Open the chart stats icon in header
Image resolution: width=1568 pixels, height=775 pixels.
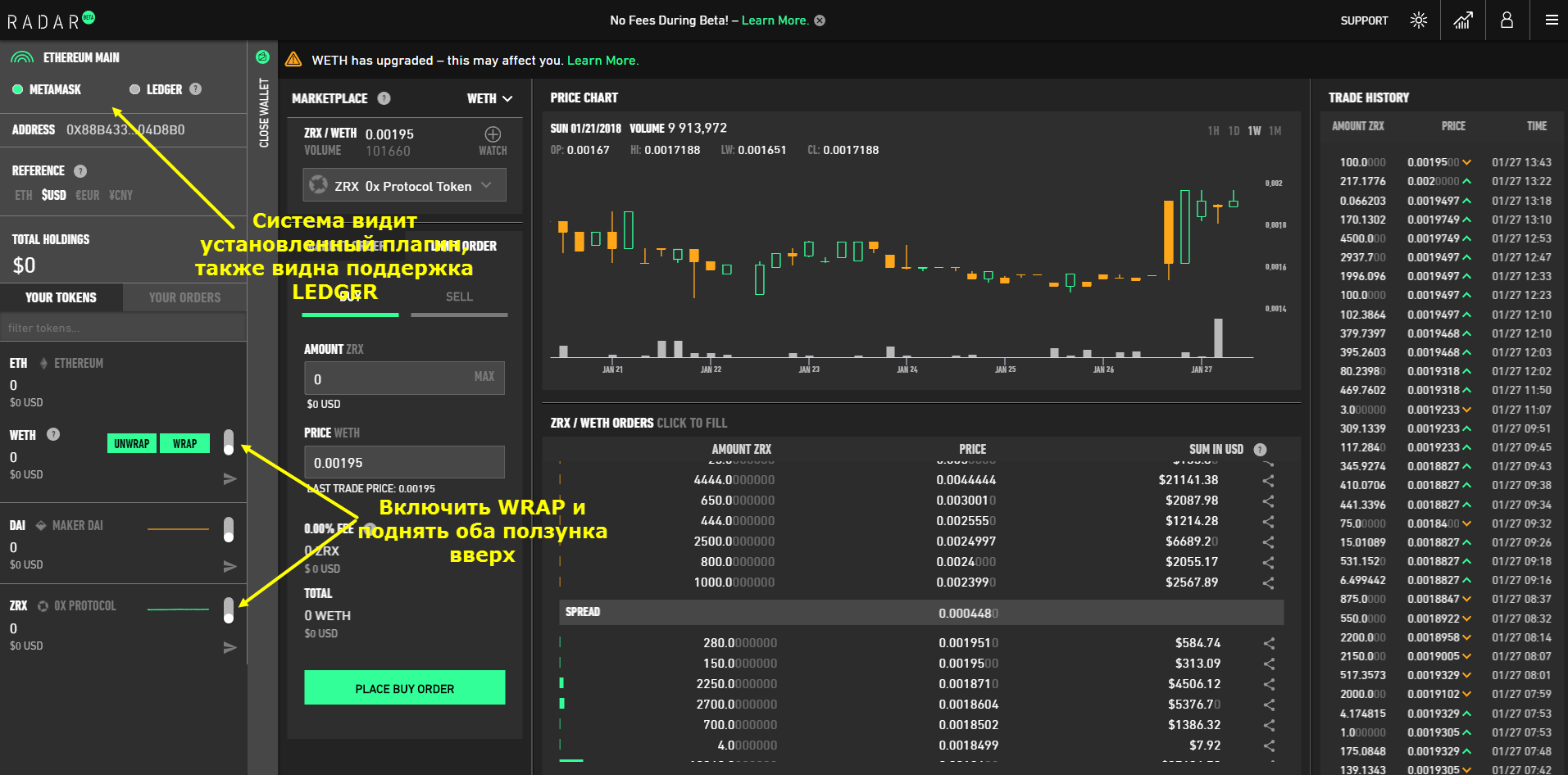1463,20
